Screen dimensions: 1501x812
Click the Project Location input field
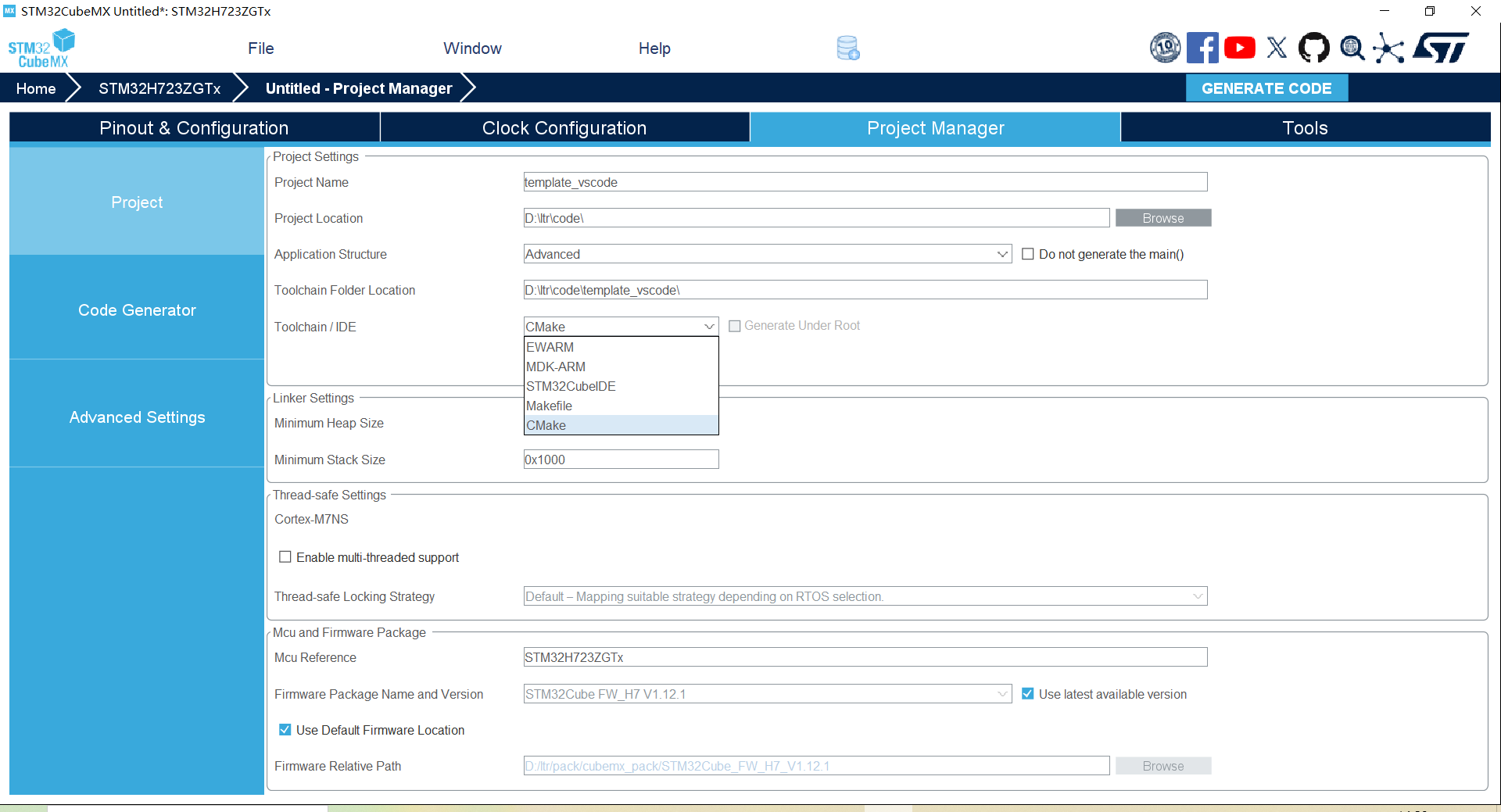pyautogui.click(x=816, y=218)
